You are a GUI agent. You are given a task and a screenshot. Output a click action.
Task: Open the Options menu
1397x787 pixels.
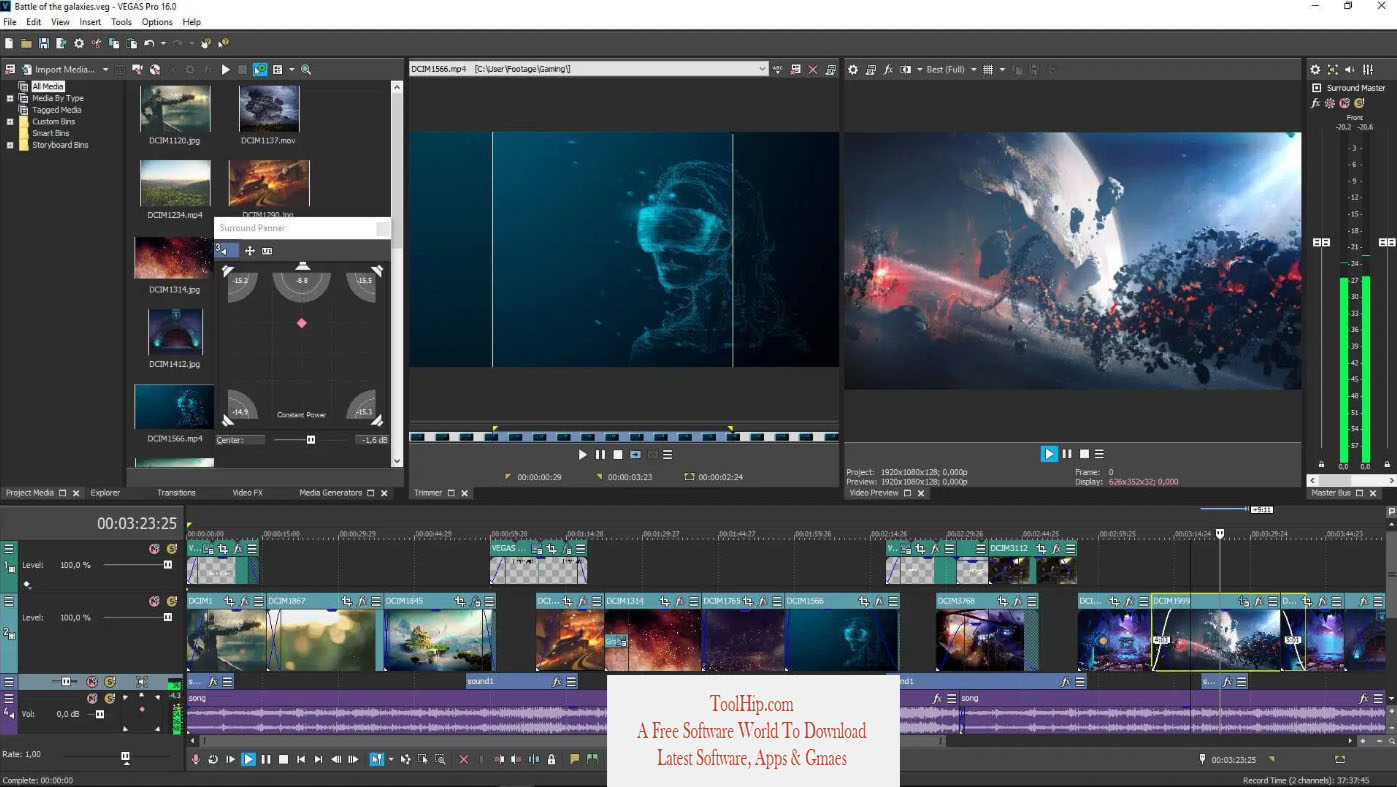157,21
